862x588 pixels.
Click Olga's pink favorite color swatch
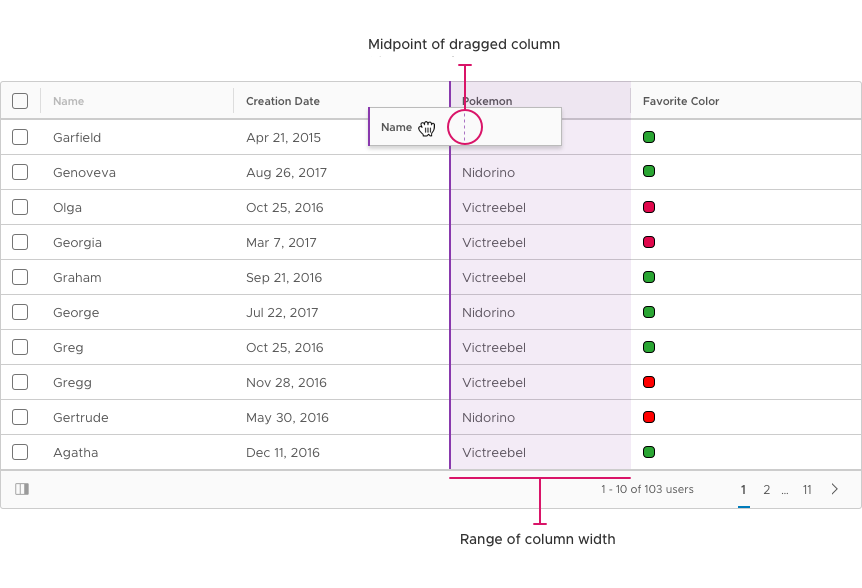649,207
